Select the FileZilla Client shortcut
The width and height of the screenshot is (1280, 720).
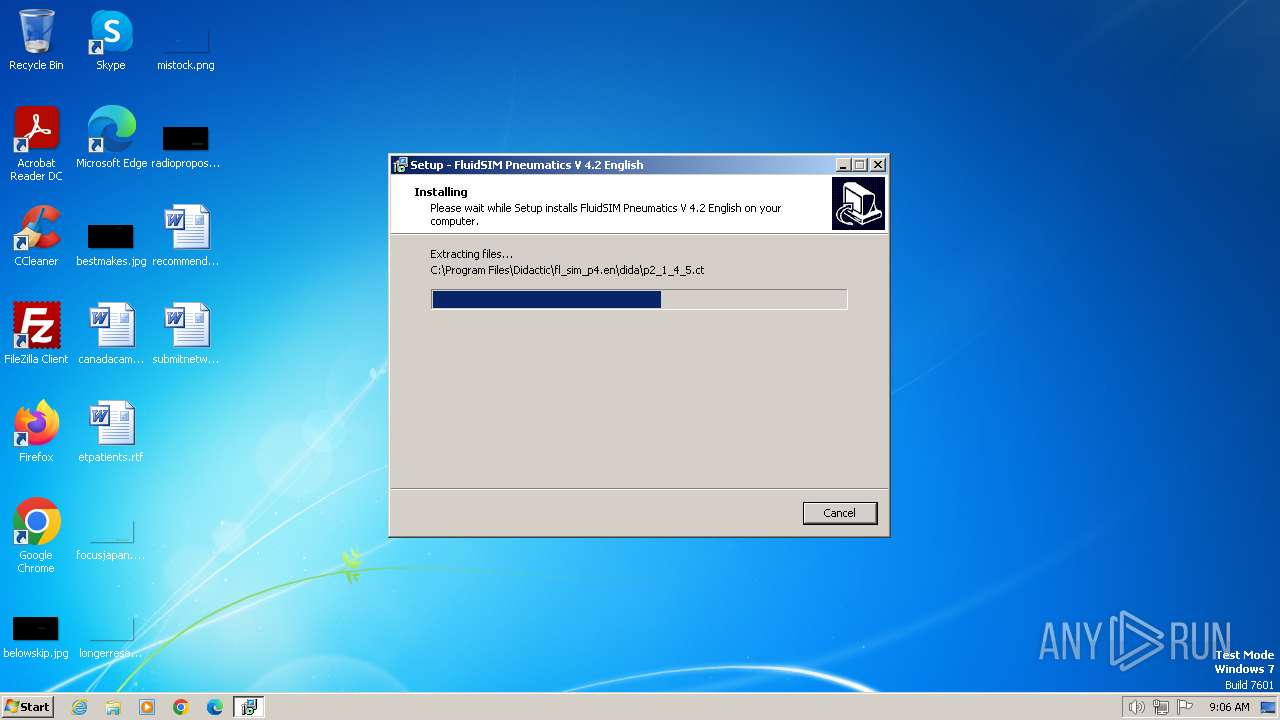[36, 334]
